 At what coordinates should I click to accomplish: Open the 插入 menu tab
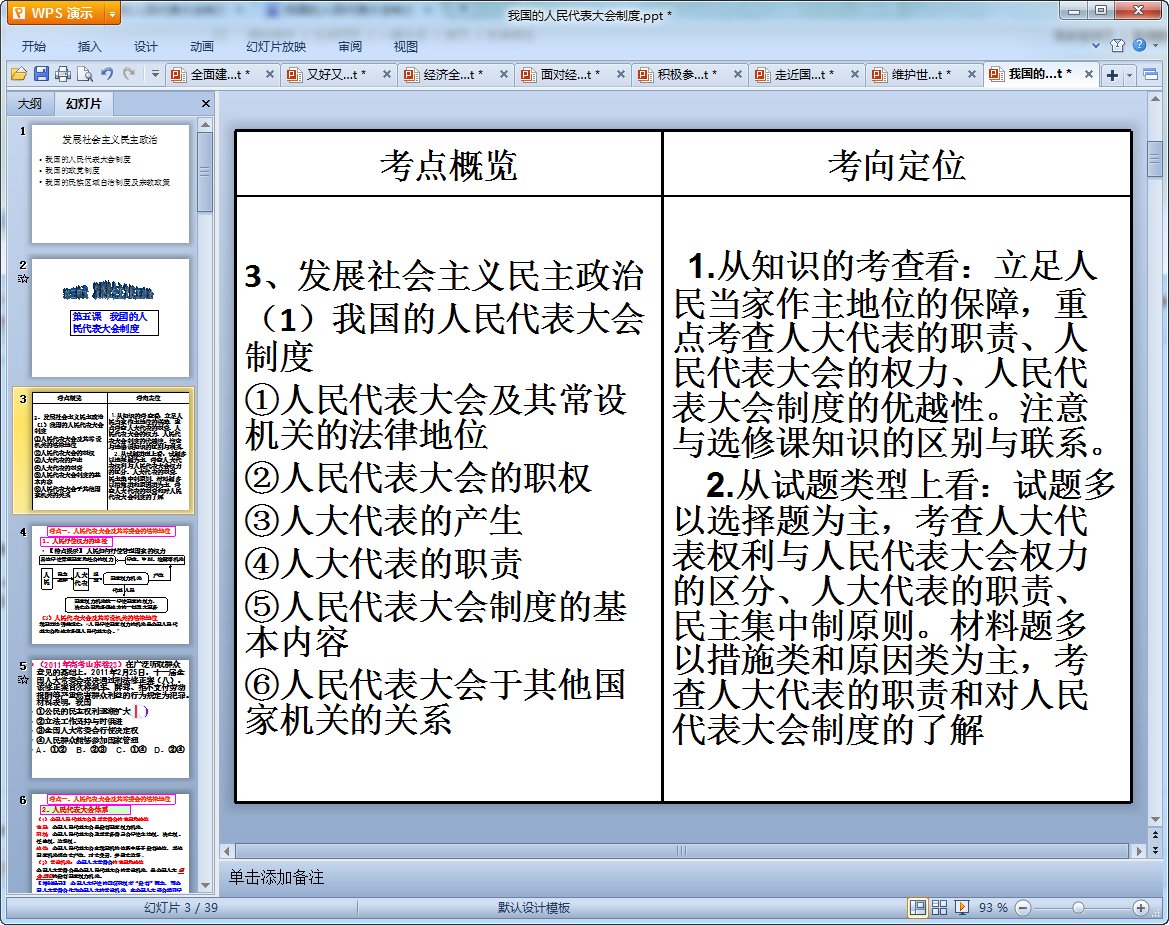pyautogui.click(x=89, y=46)
